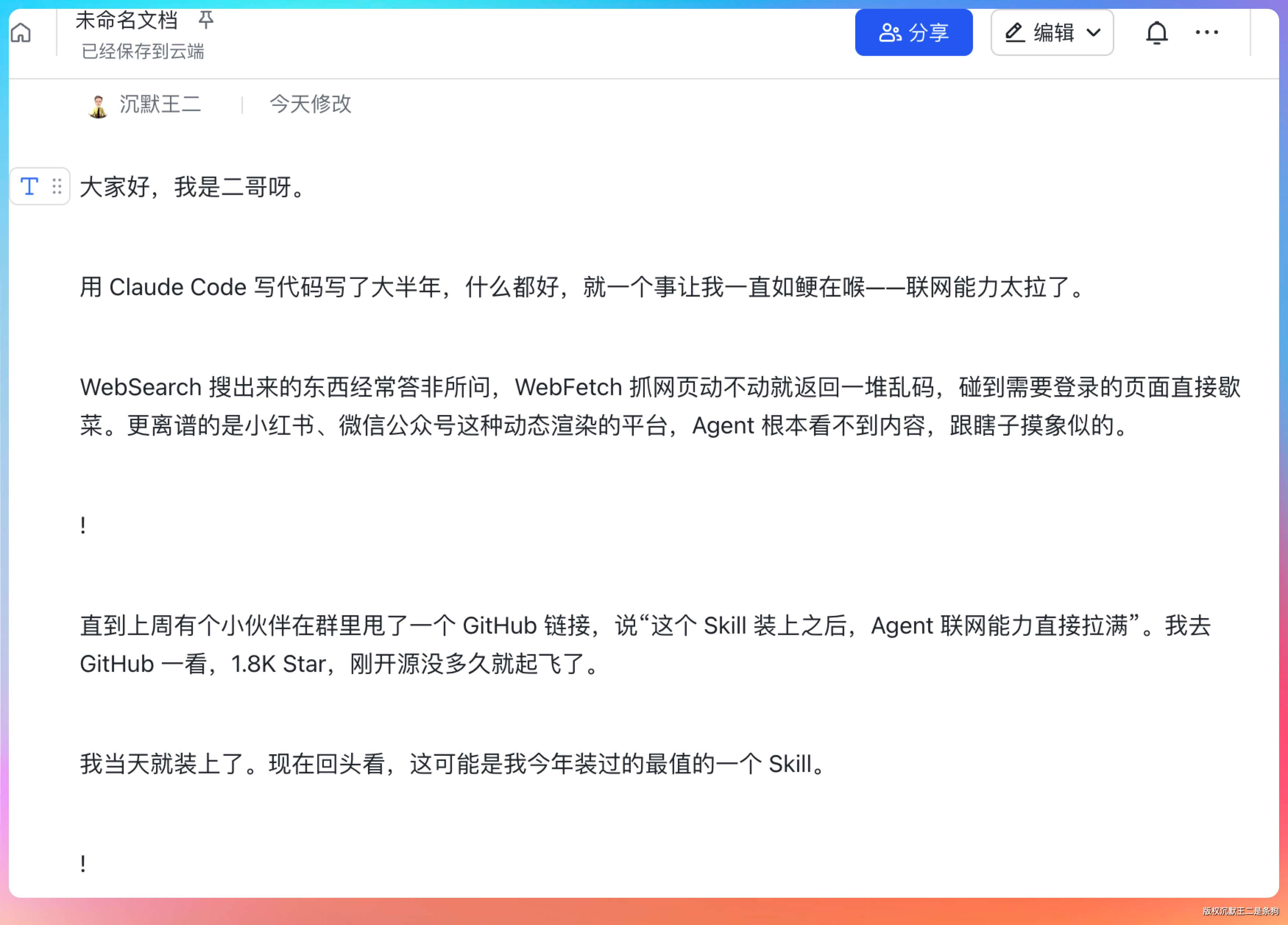The image size is (1288, 925).
Task: Click the six-dot block drag handle
Action: 57,186
